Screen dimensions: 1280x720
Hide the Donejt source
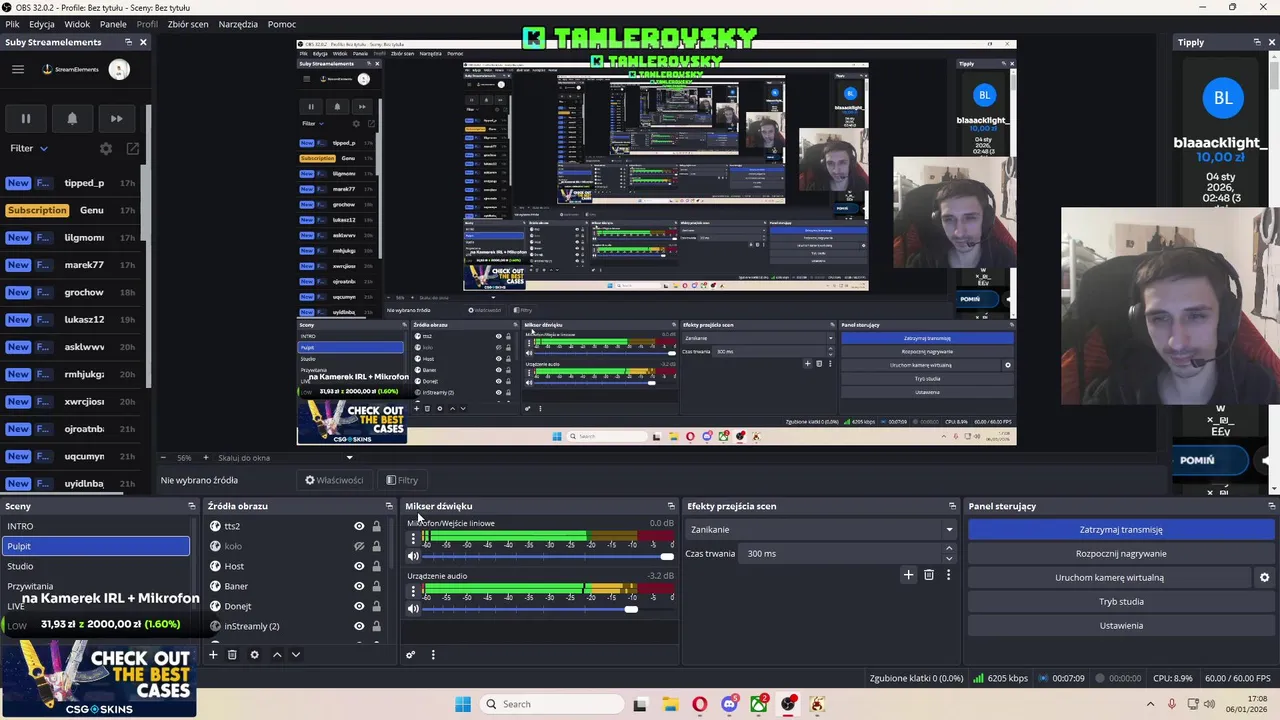click(359, 606)
